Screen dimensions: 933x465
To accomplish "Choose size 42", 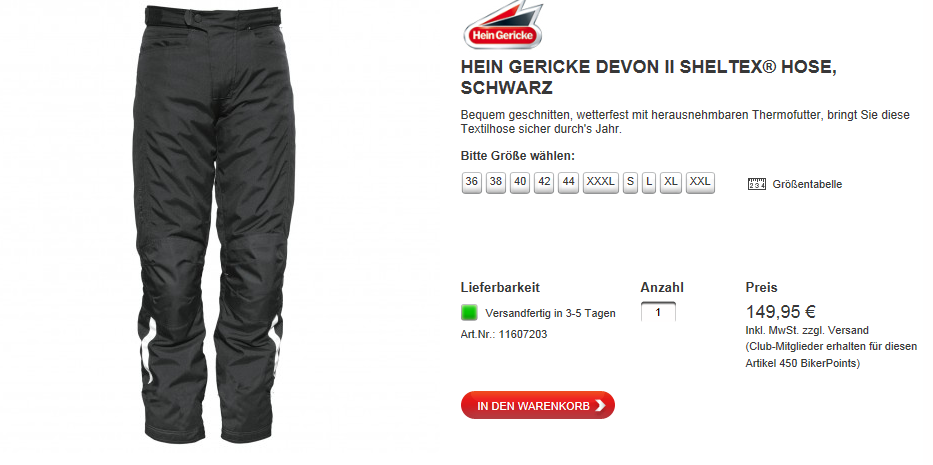I will click(544, 182).
